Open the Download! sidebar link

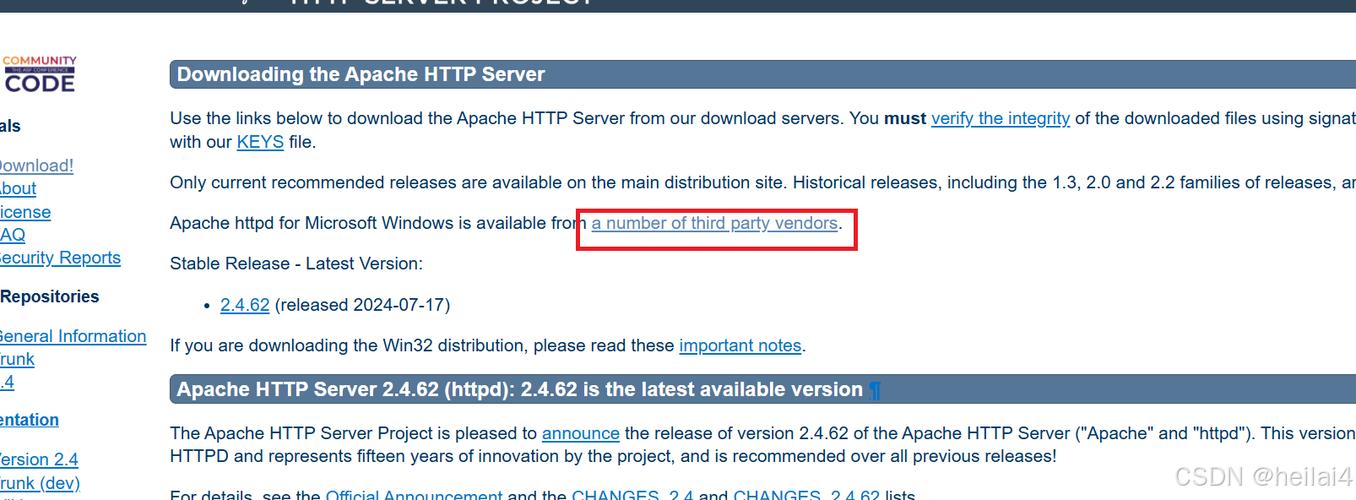36,165
